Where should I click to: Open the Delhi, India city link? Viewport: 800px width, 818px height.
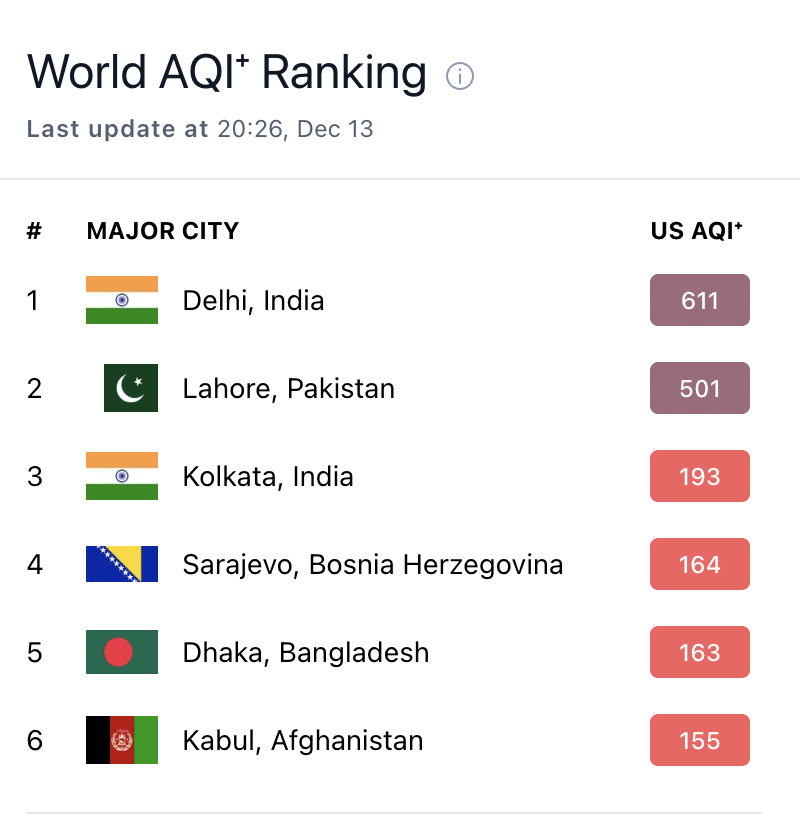[x=254, y=301]
